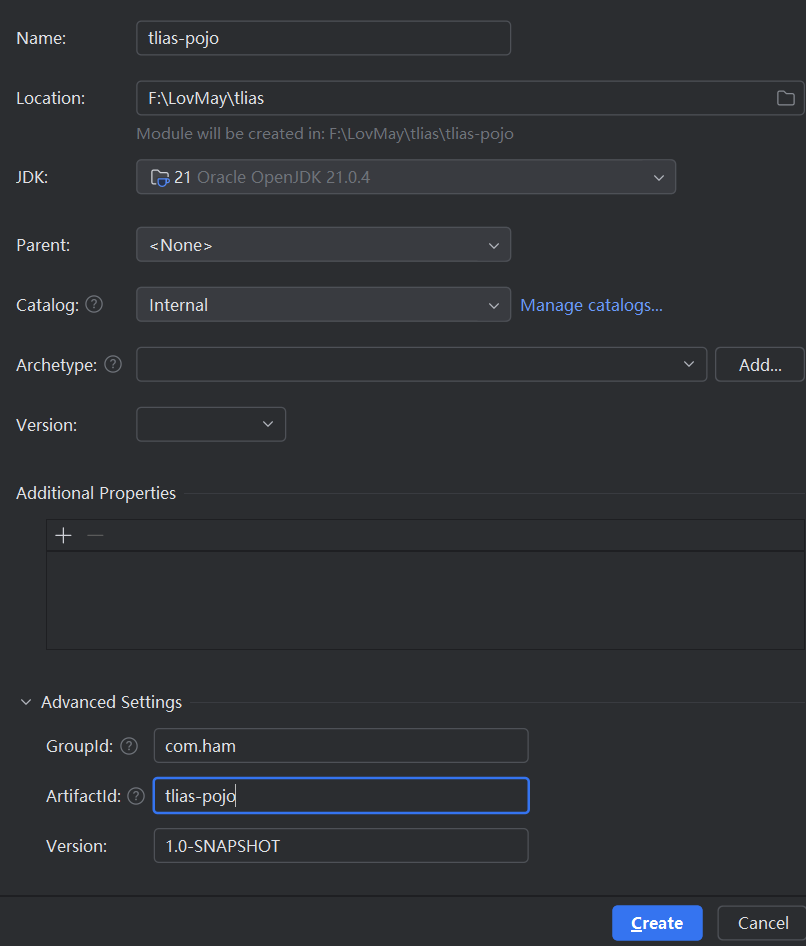Click the browse folder icon in Location
This screenshot has height=946, width=806.
(x=786, y=98)
